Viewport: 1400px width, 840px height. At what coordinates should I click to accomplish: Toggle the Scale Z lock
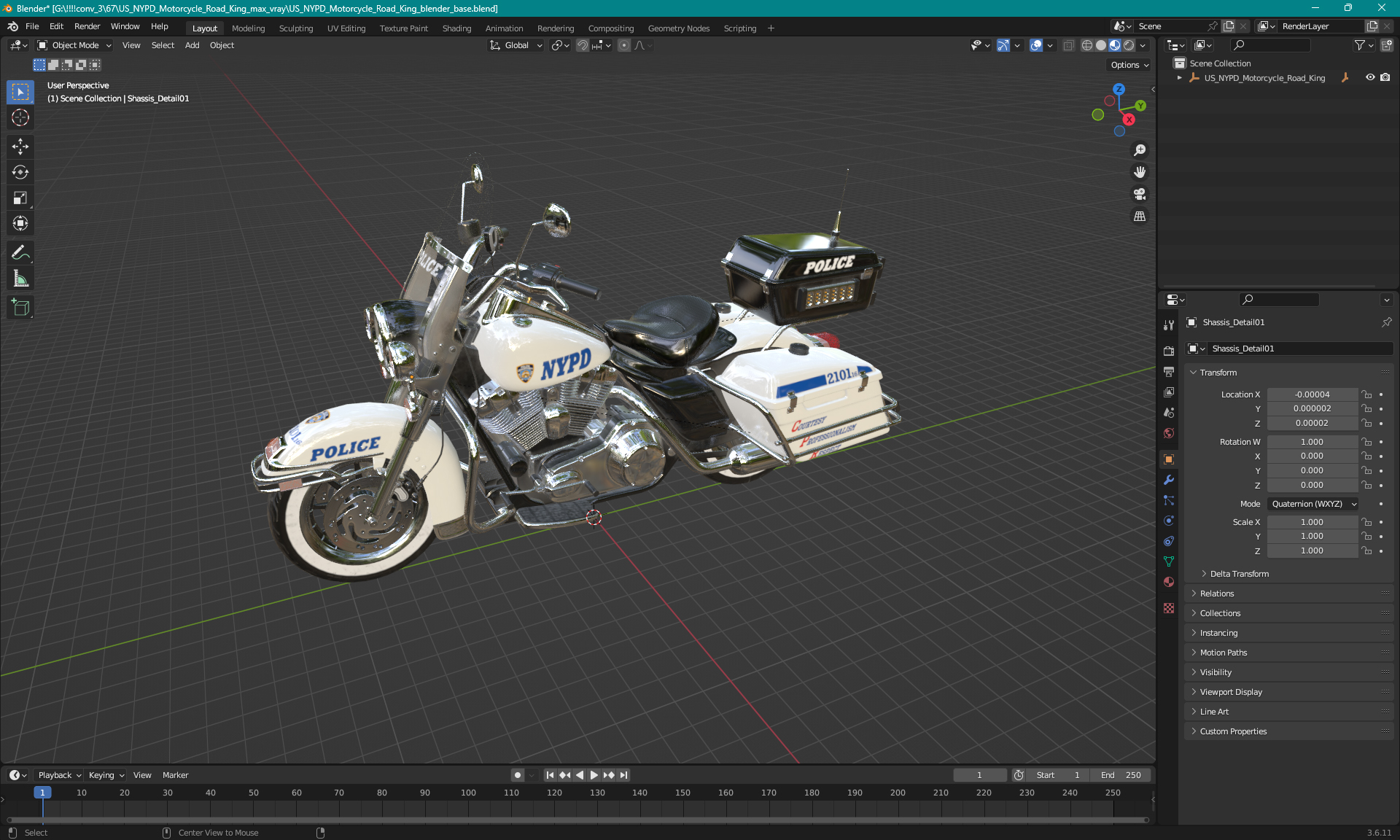(1367, 551)
